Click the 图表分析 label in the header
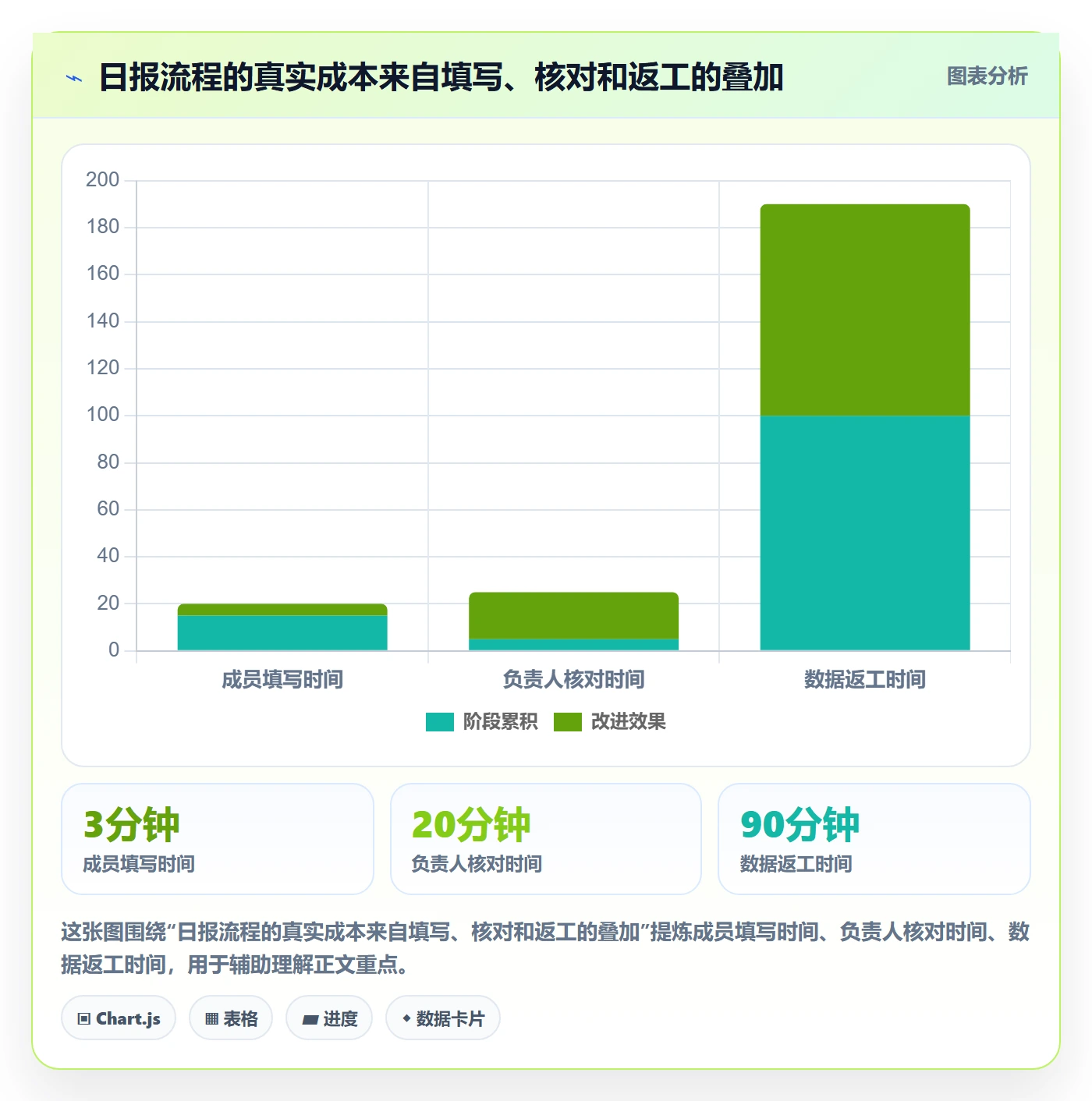This screenshot has height=1101, width=1092. point(987,76)
